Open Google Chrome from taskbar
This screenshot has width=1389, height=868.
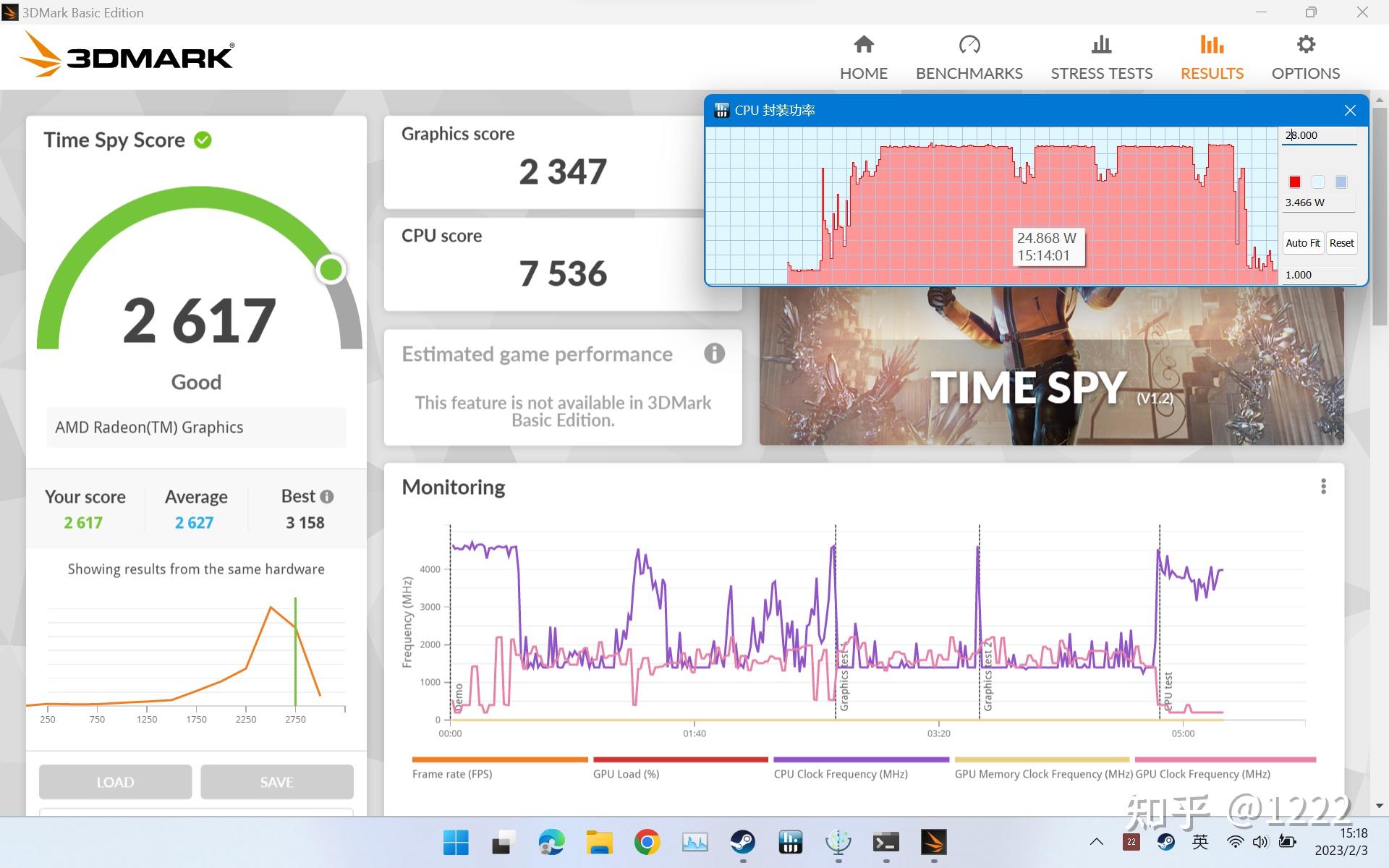click(647, 842)
